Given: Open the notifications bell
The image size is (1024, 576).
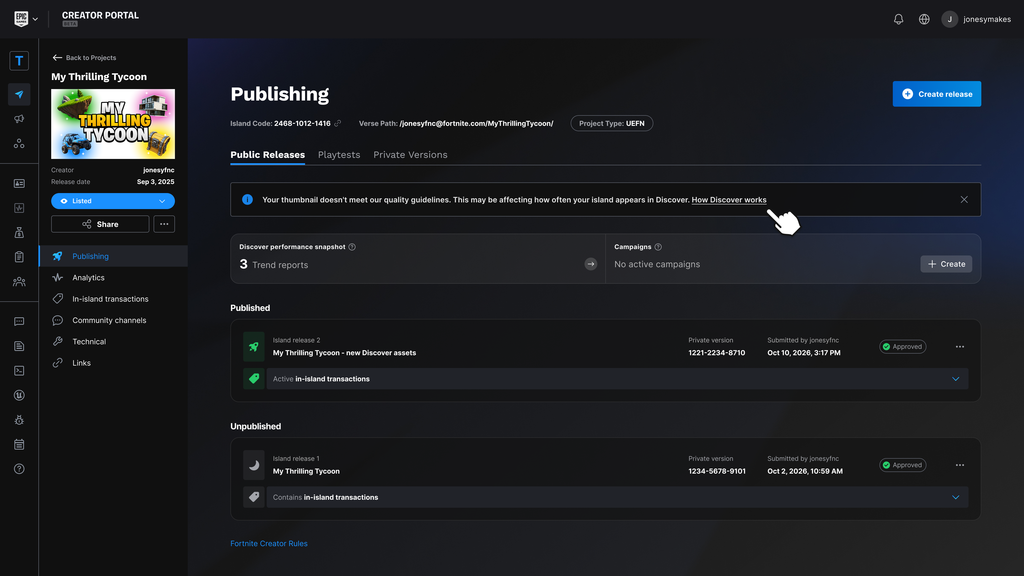Looking at the screenshot, I should pyautogui.click(x=899, y=19).
